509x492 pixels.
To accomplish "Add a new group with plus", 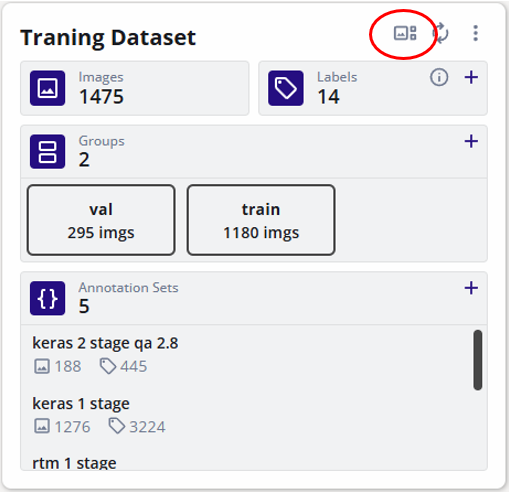I will 471,141.
